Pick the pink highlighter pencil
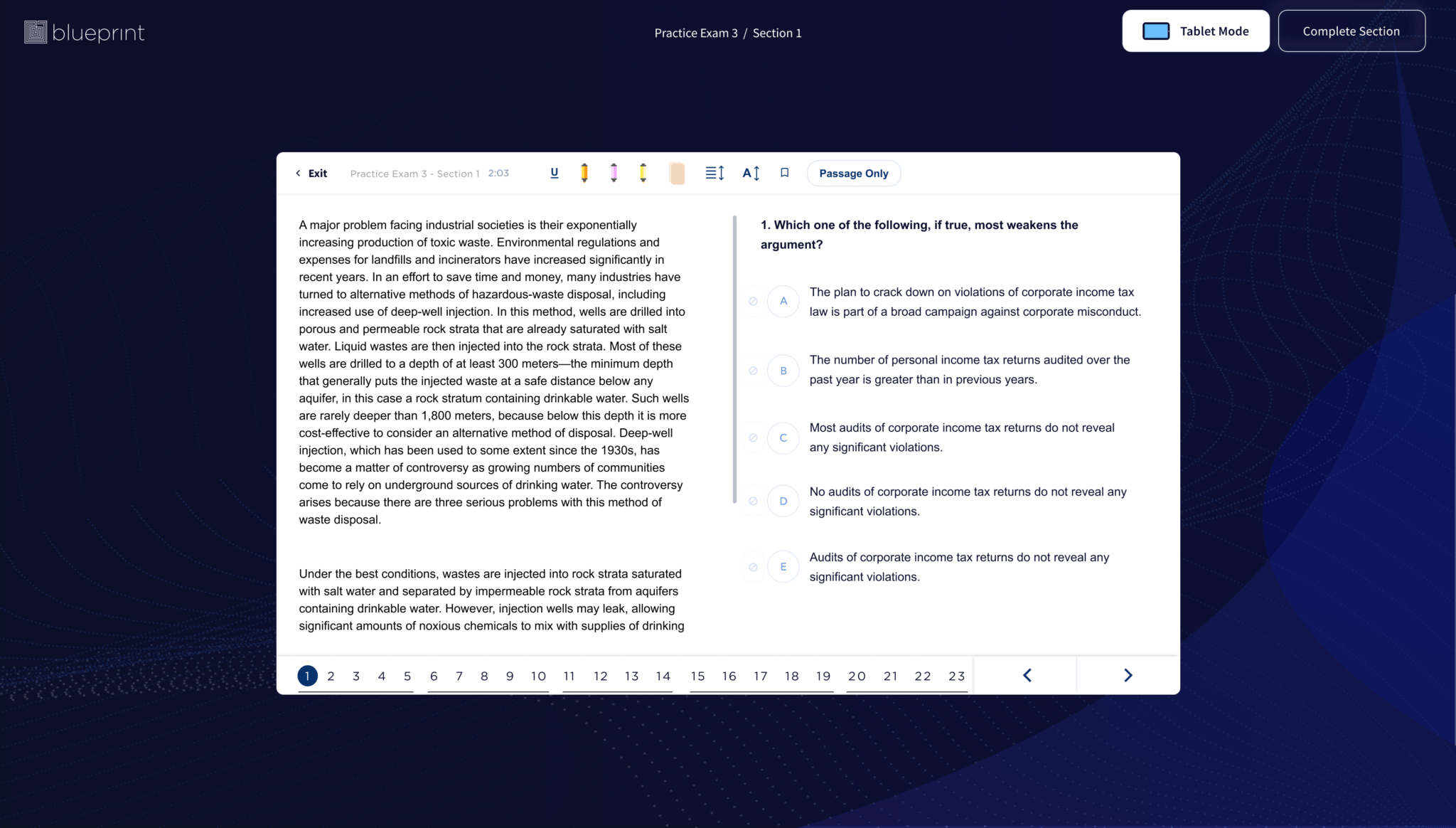 614,173
